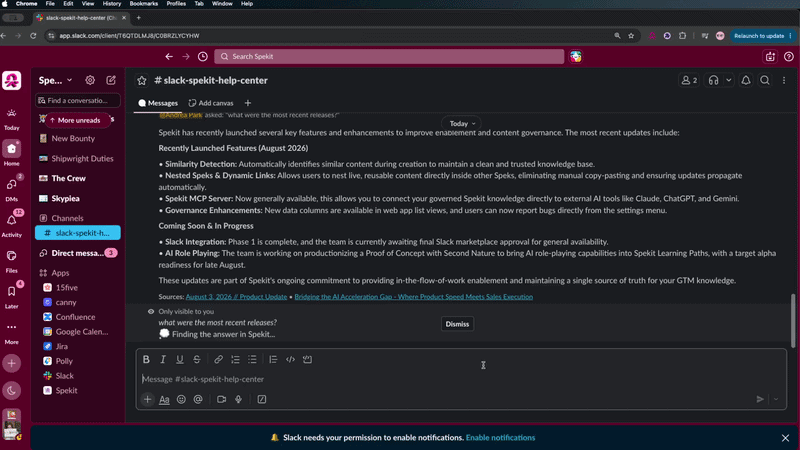Open Slack history clock icon
The height and width of the screenshot is (450, 800).
click(203, 57)
